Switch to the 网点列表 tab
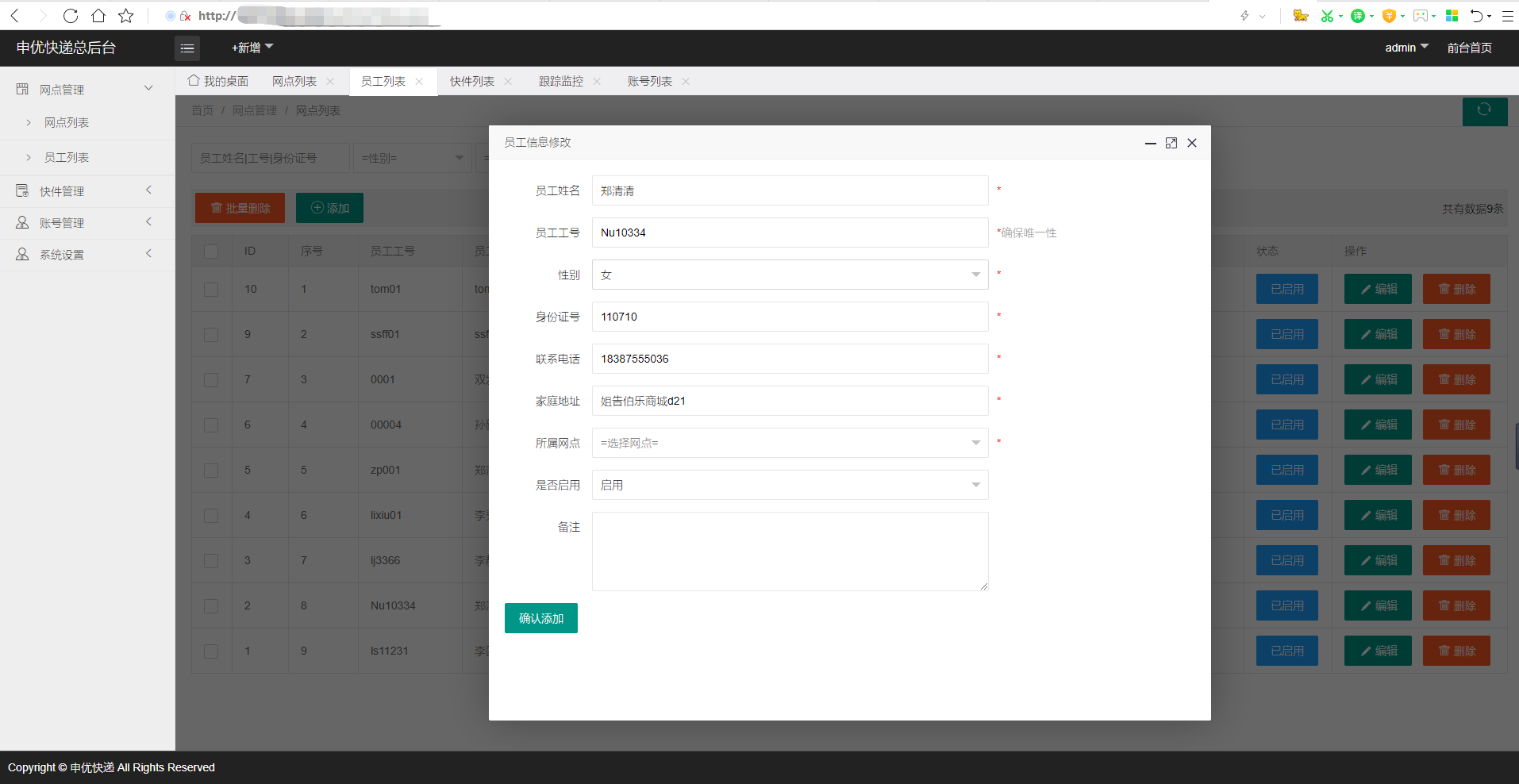The height and width of the screenshot is (784, 1519). point(294,82)
